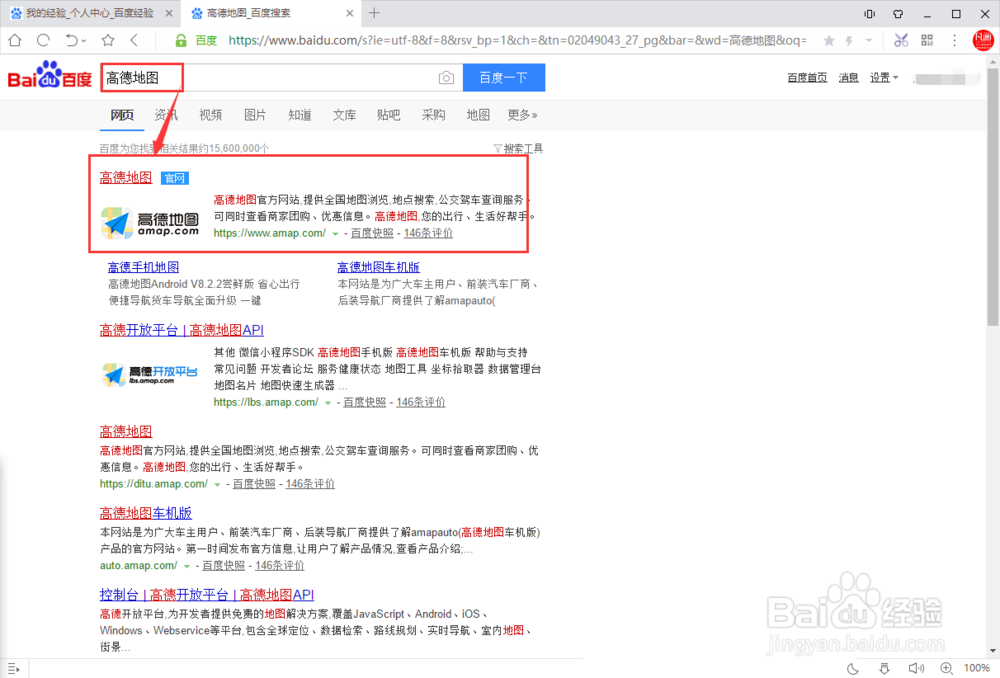Select the 文库 search tab
The image size is (1000, 678).
(344, 115)
